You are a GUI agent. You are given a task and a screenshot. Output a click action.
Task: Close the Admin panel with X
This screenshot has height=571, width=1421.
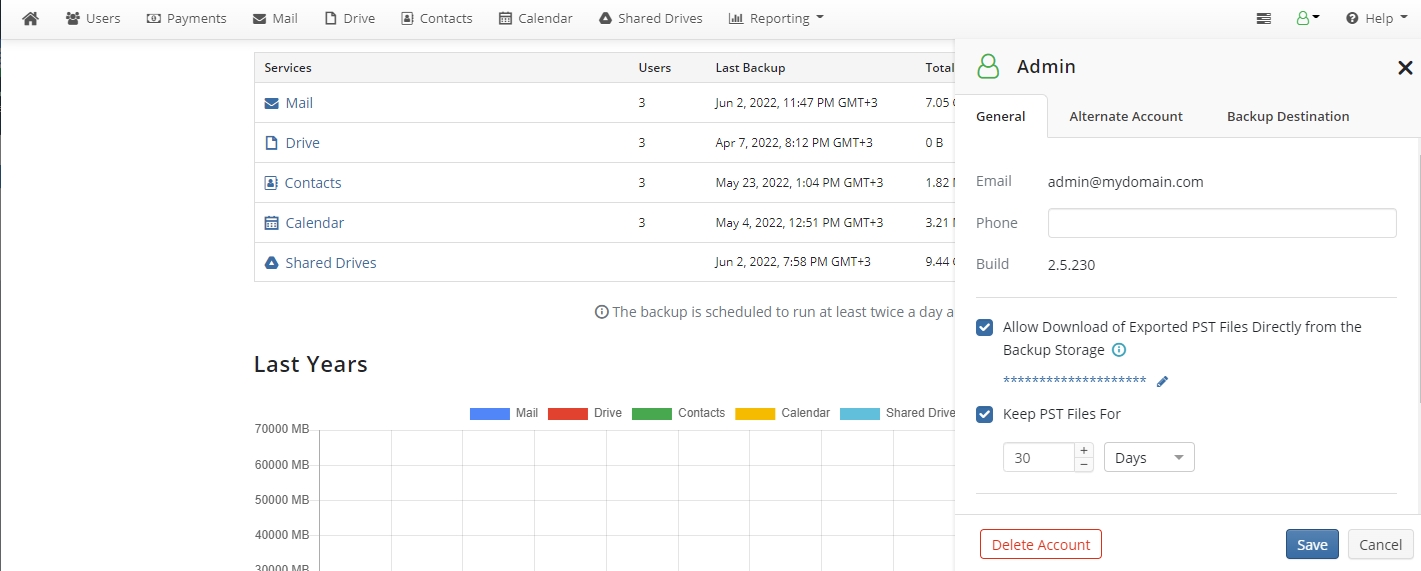coord(1404,68)
